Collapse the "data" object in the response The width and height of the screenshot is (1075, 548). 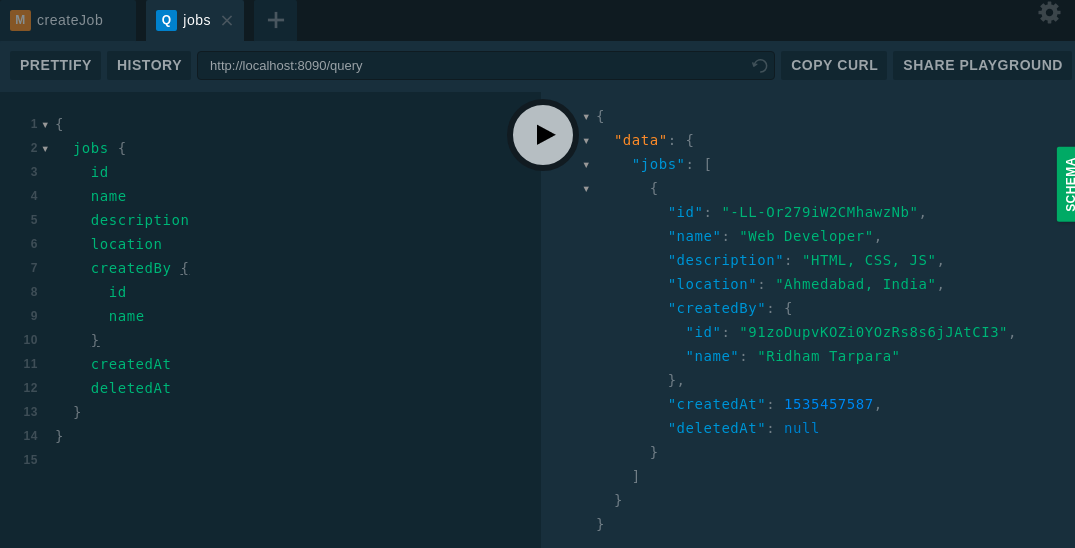tap(586, 141)
